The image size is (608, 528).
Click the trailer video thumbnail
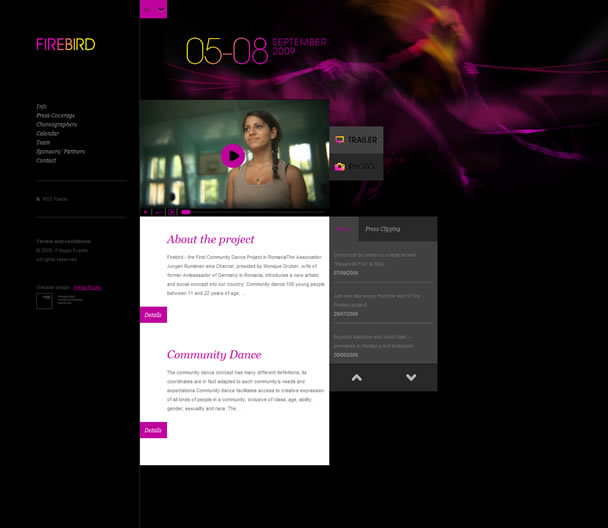coord(234,154)
